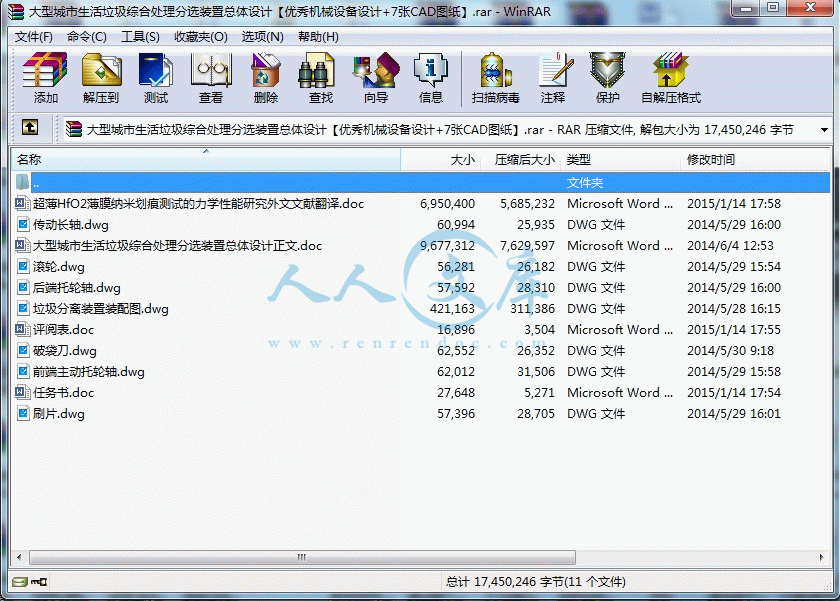Show archive 信息 (Info)

[x=430, y=78]
